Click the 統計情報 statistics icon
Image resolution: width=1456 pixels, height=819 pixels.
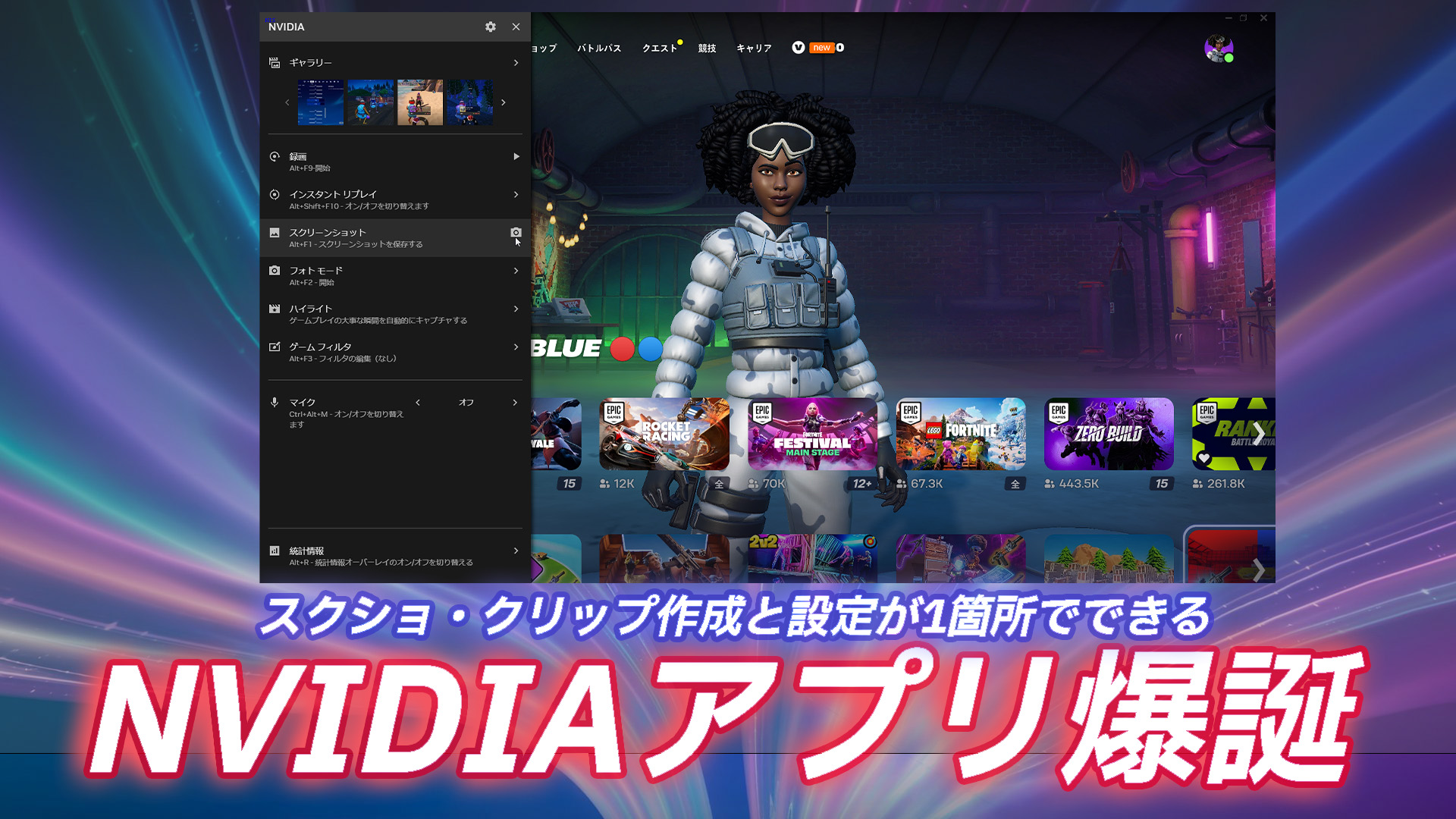pyautogui.click(x=275, y=551)
